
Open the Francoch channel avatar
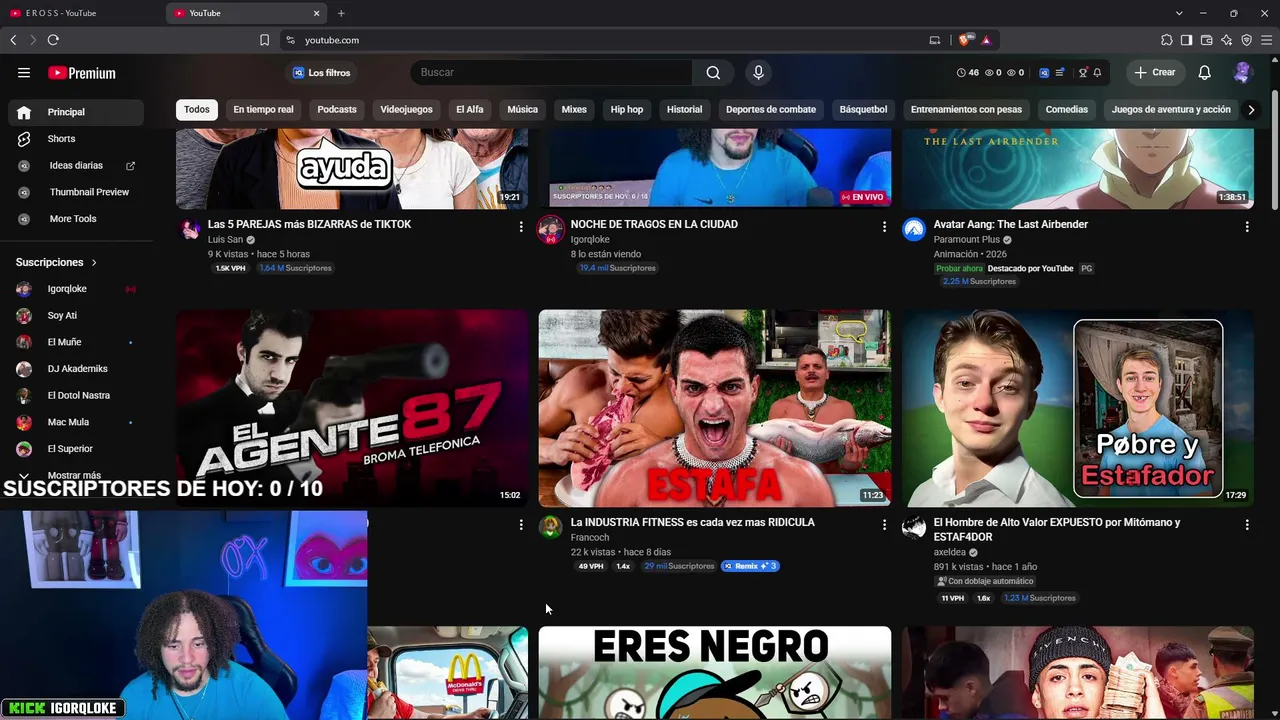[551, 528]
